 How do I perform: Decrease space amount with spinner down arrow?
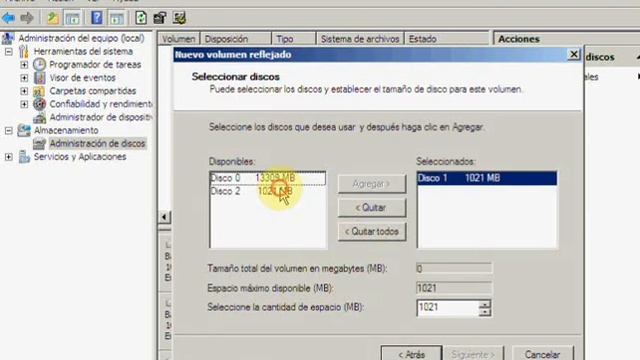click(484, 312)
